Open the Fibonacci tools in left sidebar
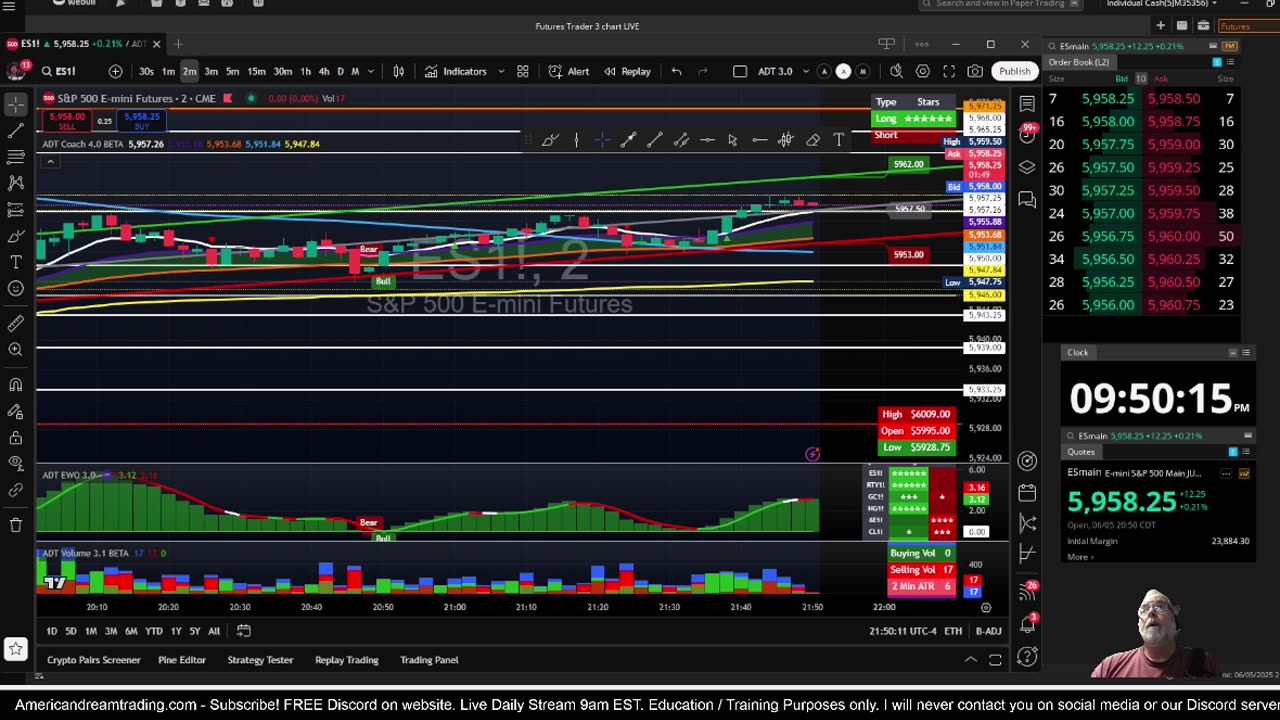Screen dimensions: 1280x720 [x=16, y=157]
